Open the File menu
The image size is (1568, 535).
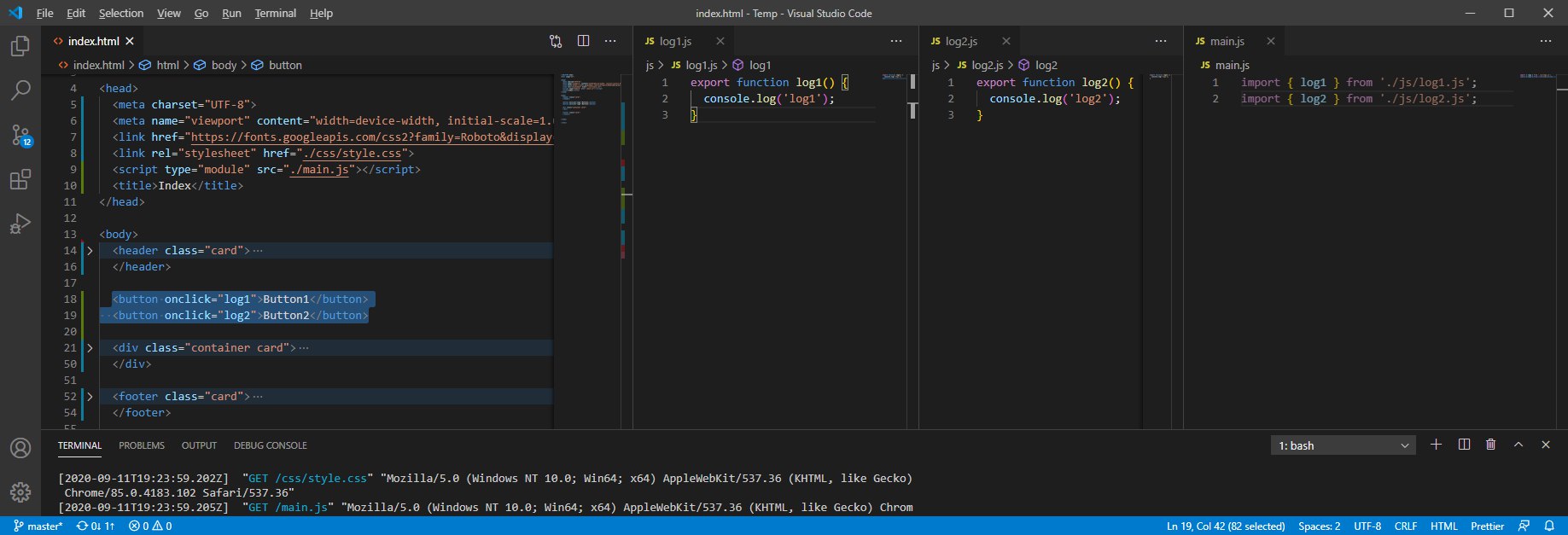44,13
